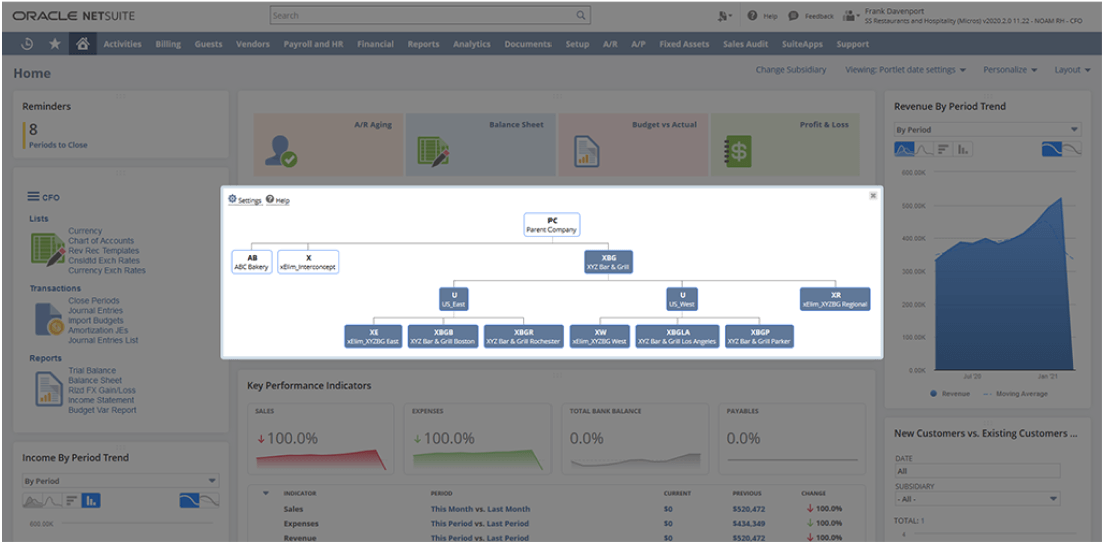Viewport: 1104px width, 545px height.
Task: Open the Budget vs Actual tile
Action: (633, 144)
